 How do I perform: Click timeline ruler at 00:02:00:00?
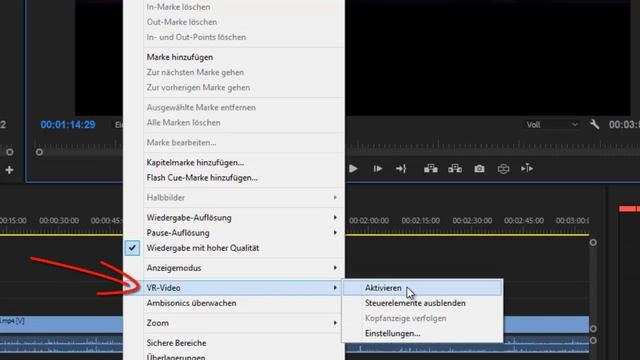369,220
